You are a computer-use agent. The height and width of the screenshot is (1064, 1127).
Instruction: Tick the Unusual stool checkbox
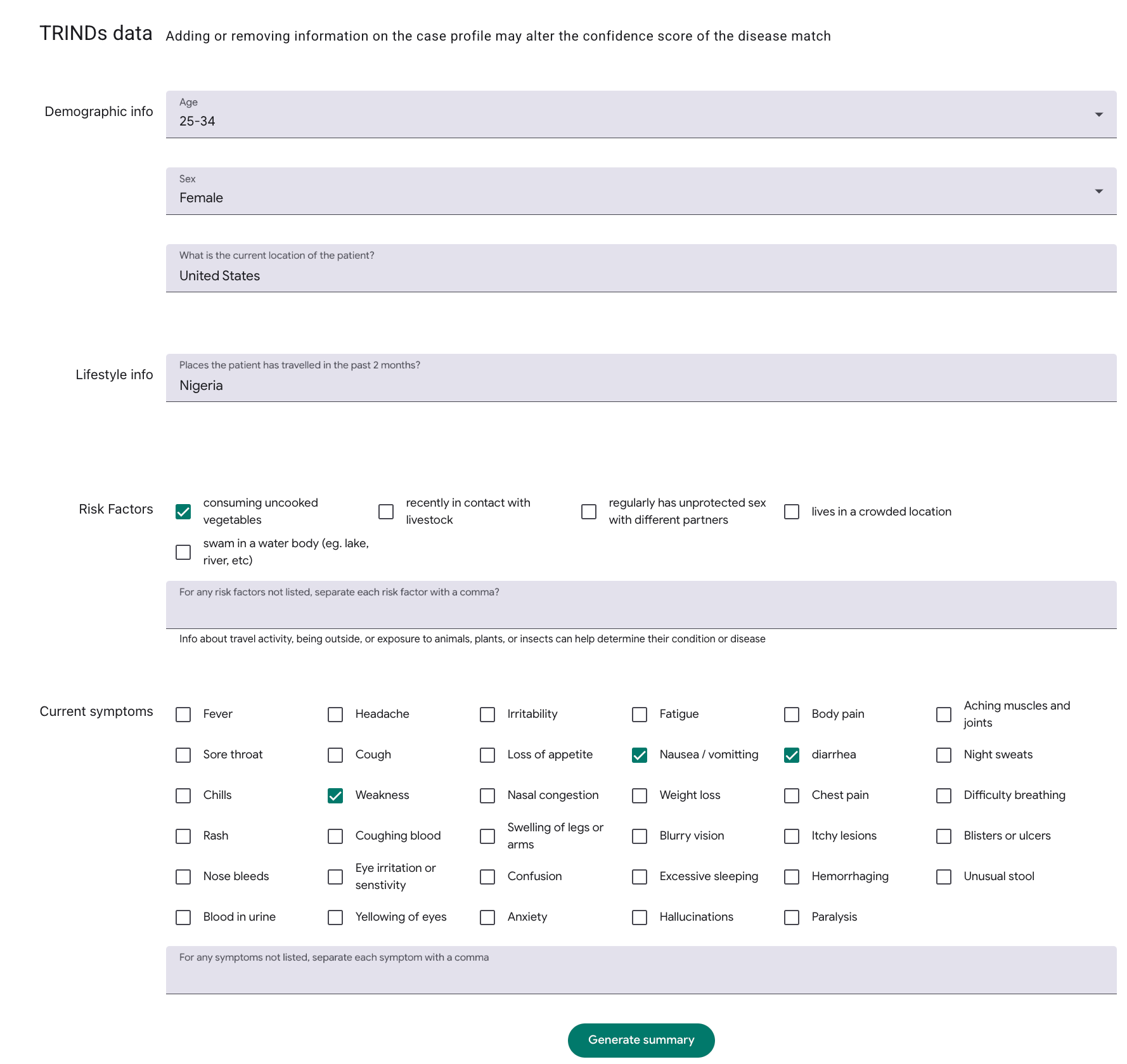944,877
